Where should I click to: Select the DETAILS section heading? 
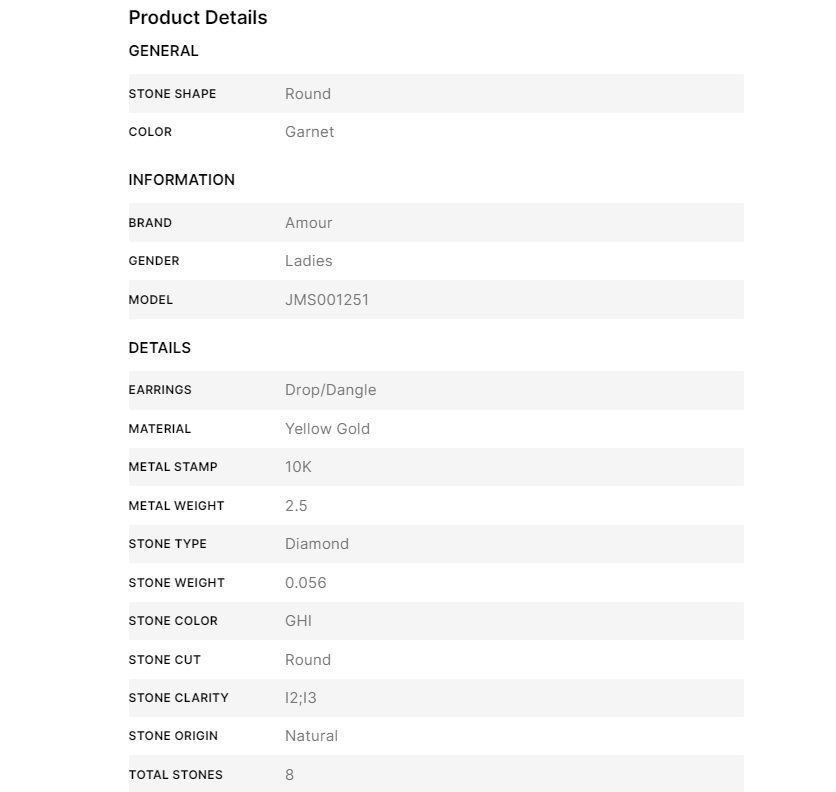160,348
